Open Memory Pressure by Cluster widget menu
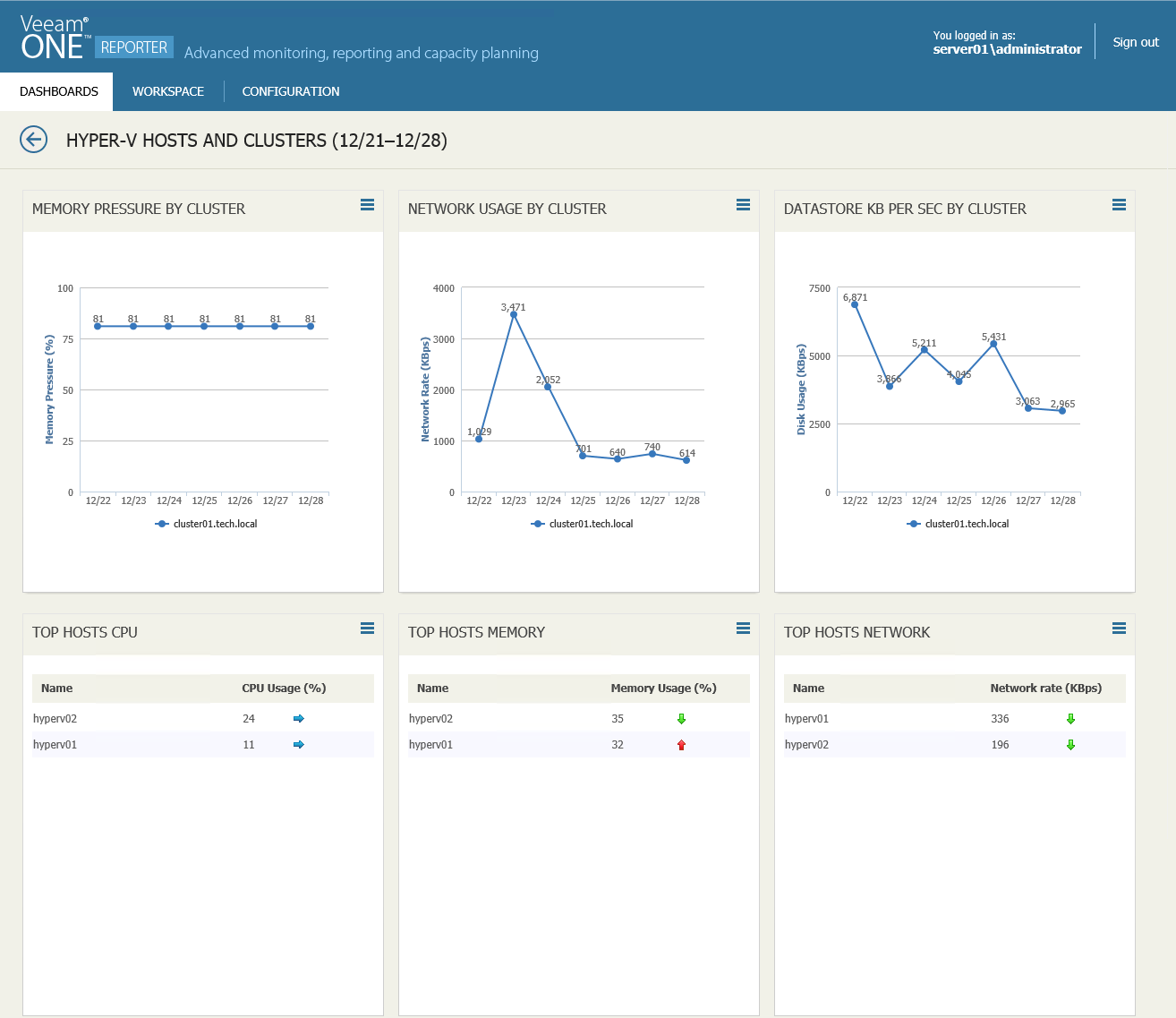Image resolution: width=1176 pixels, height=1018 pixels. pos(367,205)
